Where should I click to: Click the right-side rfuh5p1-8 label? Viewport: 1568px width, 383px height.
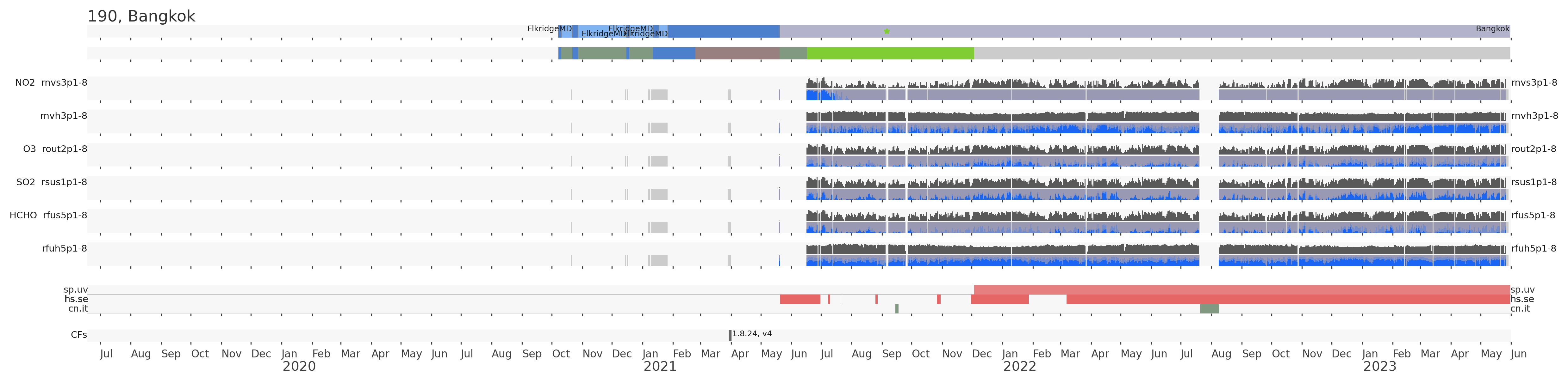(x=1533, y=249)
